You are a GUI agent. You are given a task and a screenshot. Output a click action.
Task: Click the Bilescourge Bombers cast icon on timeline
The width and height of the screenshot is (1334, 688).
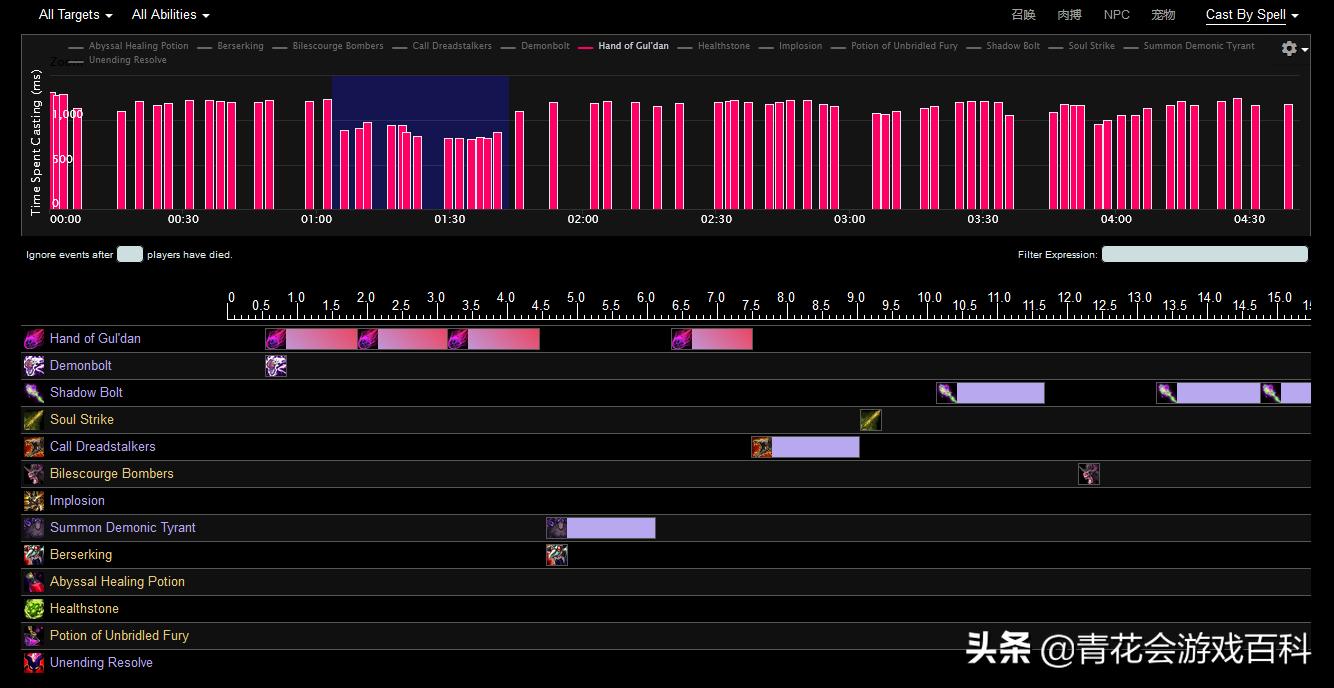tap(1089, 473)
